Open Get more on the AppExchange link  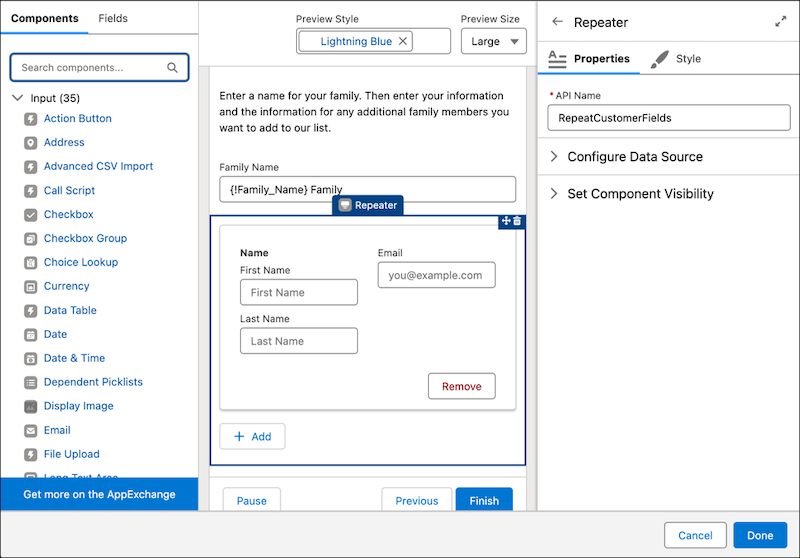99,495
